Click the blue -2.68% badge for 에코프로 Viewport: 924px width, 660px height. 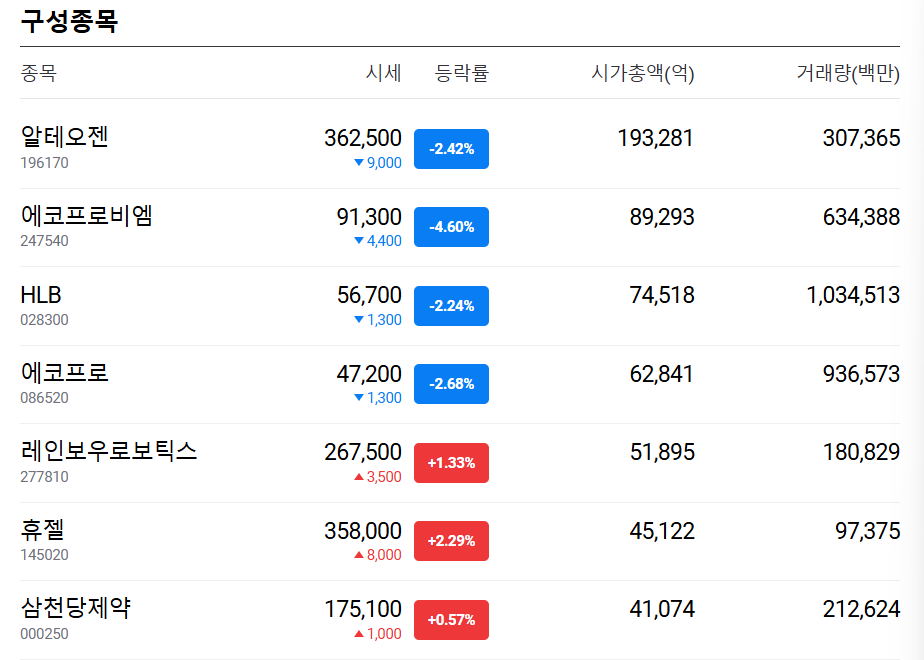click(x=451, y=384)
